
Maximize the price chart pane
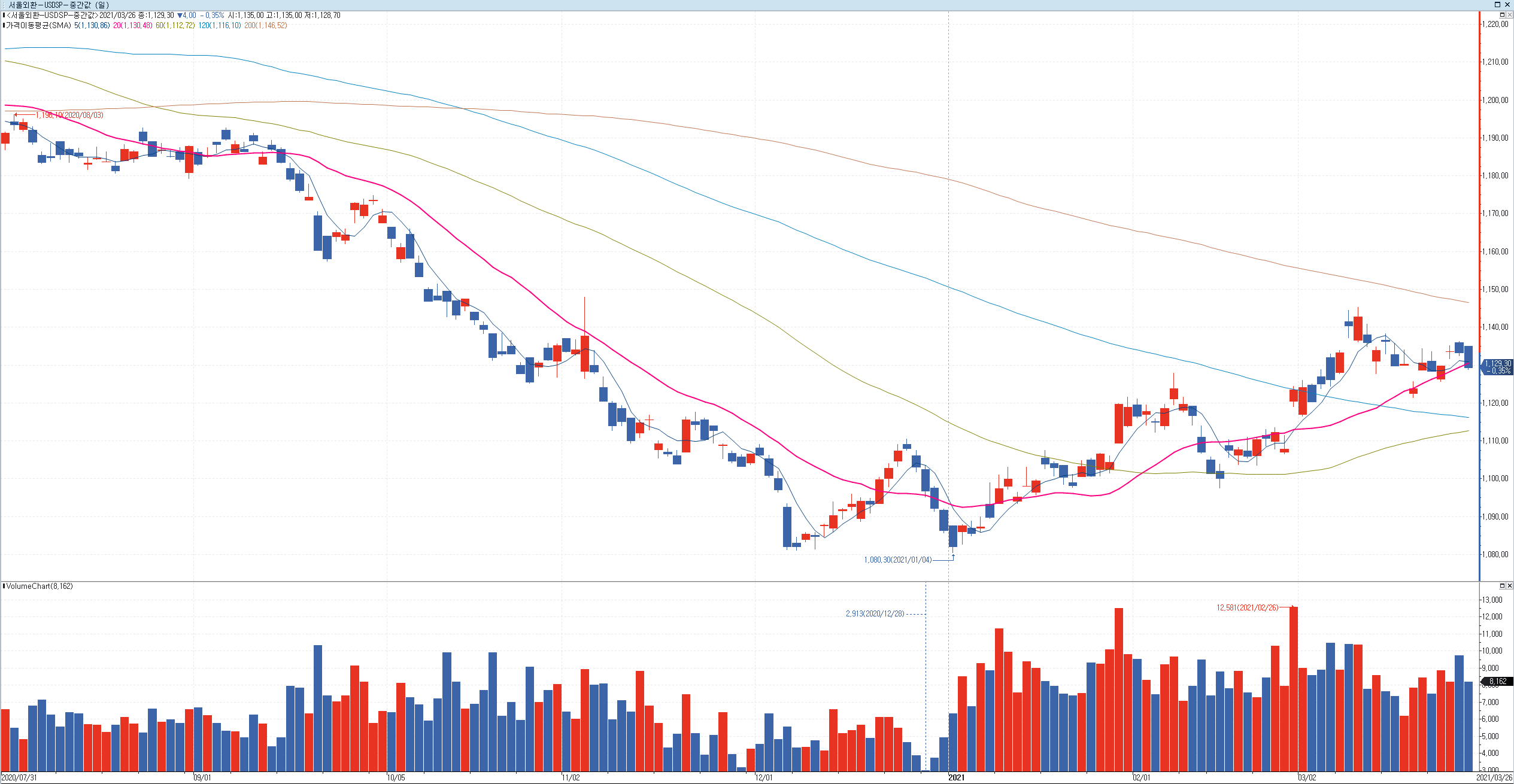pyautogui.click(x=1502, y=15)
